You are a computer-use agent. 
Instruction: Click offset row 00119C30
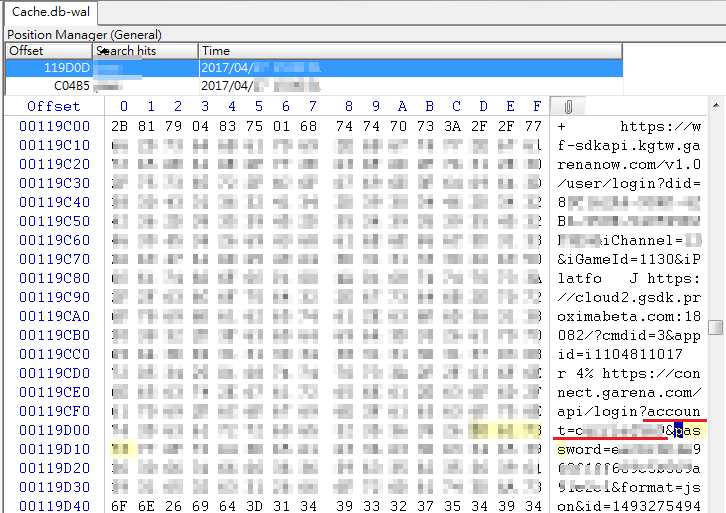(x=55, y=183)
